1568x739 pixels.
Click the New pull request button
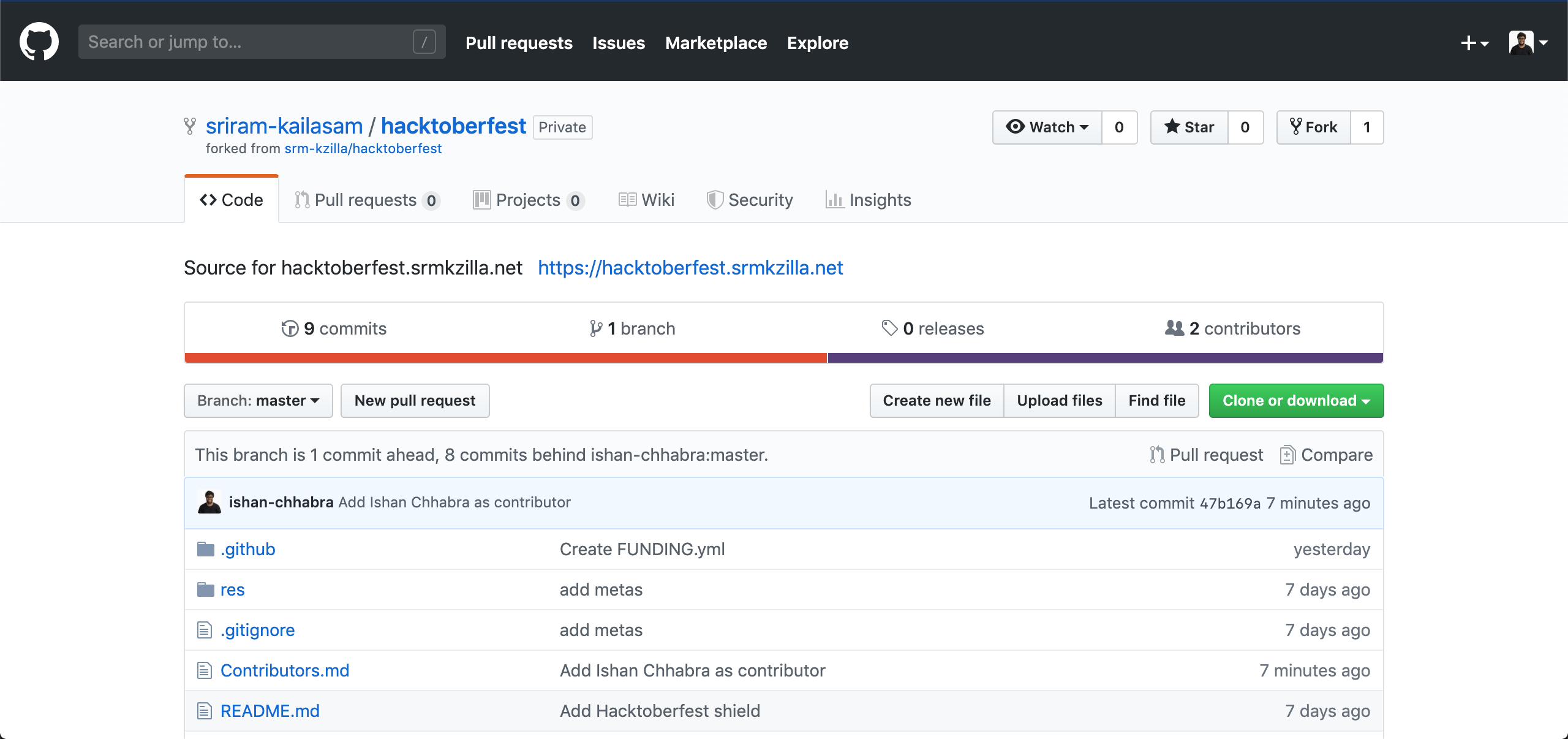click(x=415, y=400)
